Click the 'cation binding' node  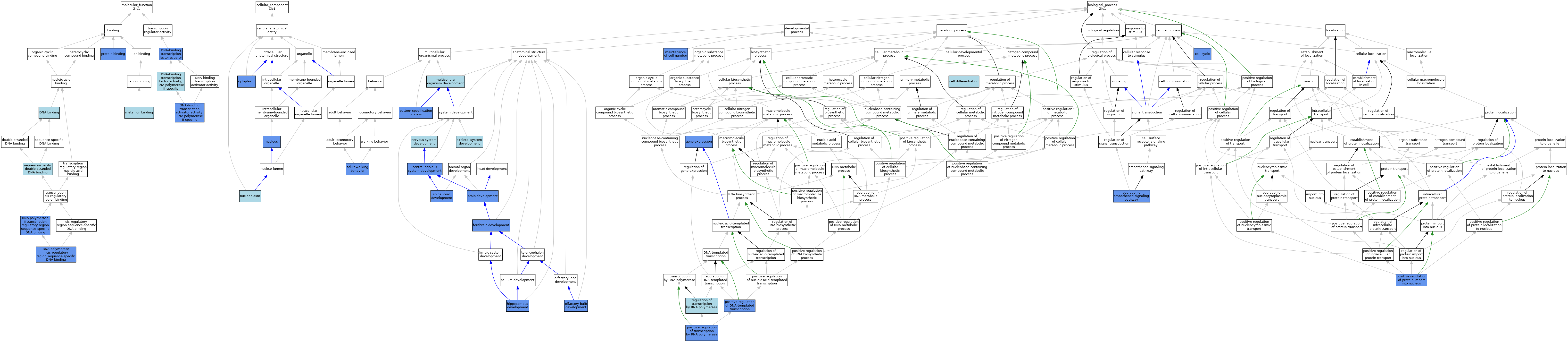pyautogui.click(x=139, y=81)
